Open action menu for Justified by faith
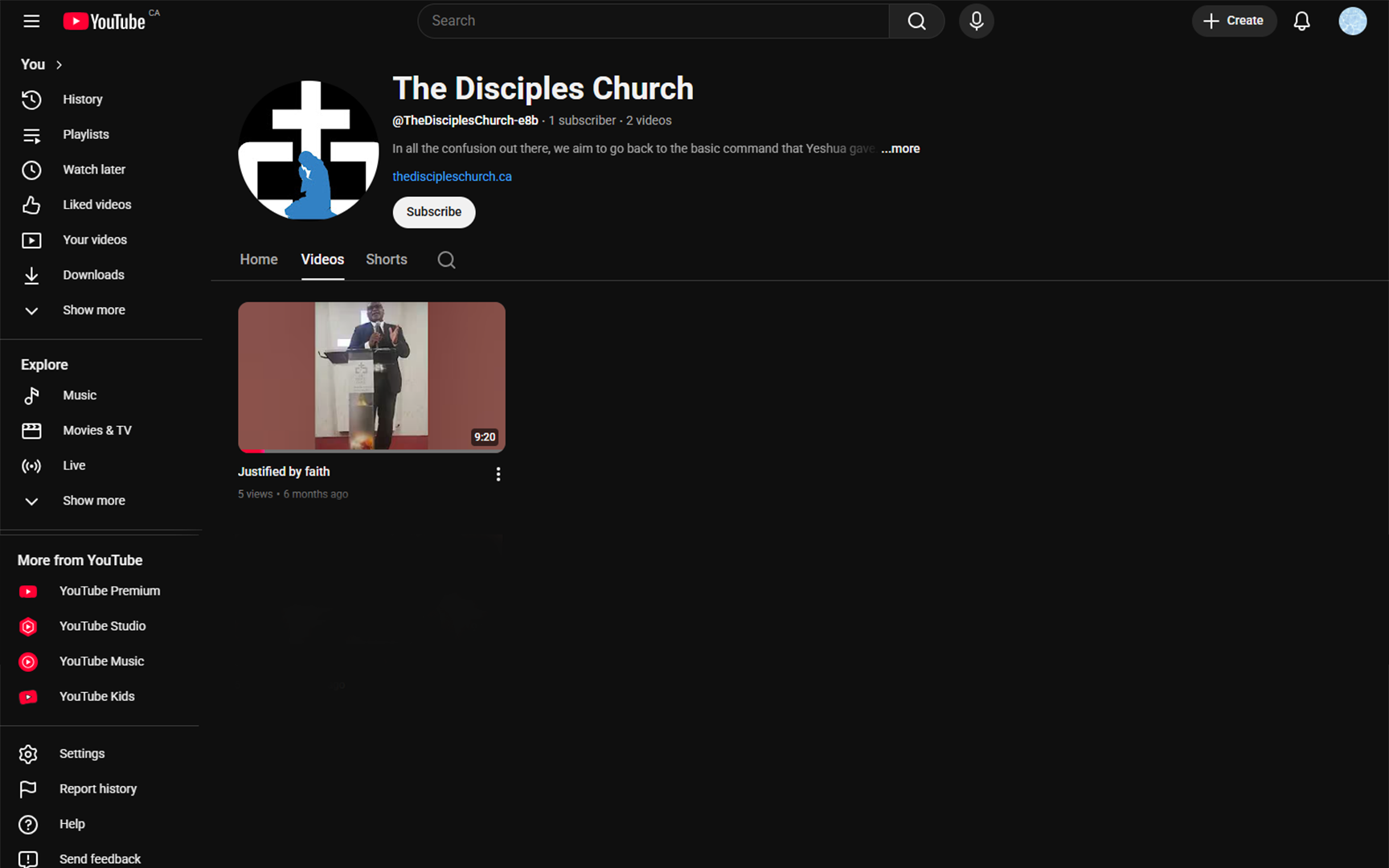Image resolution: width=1389 pixels, height=868 pixels. coord(498,474)
